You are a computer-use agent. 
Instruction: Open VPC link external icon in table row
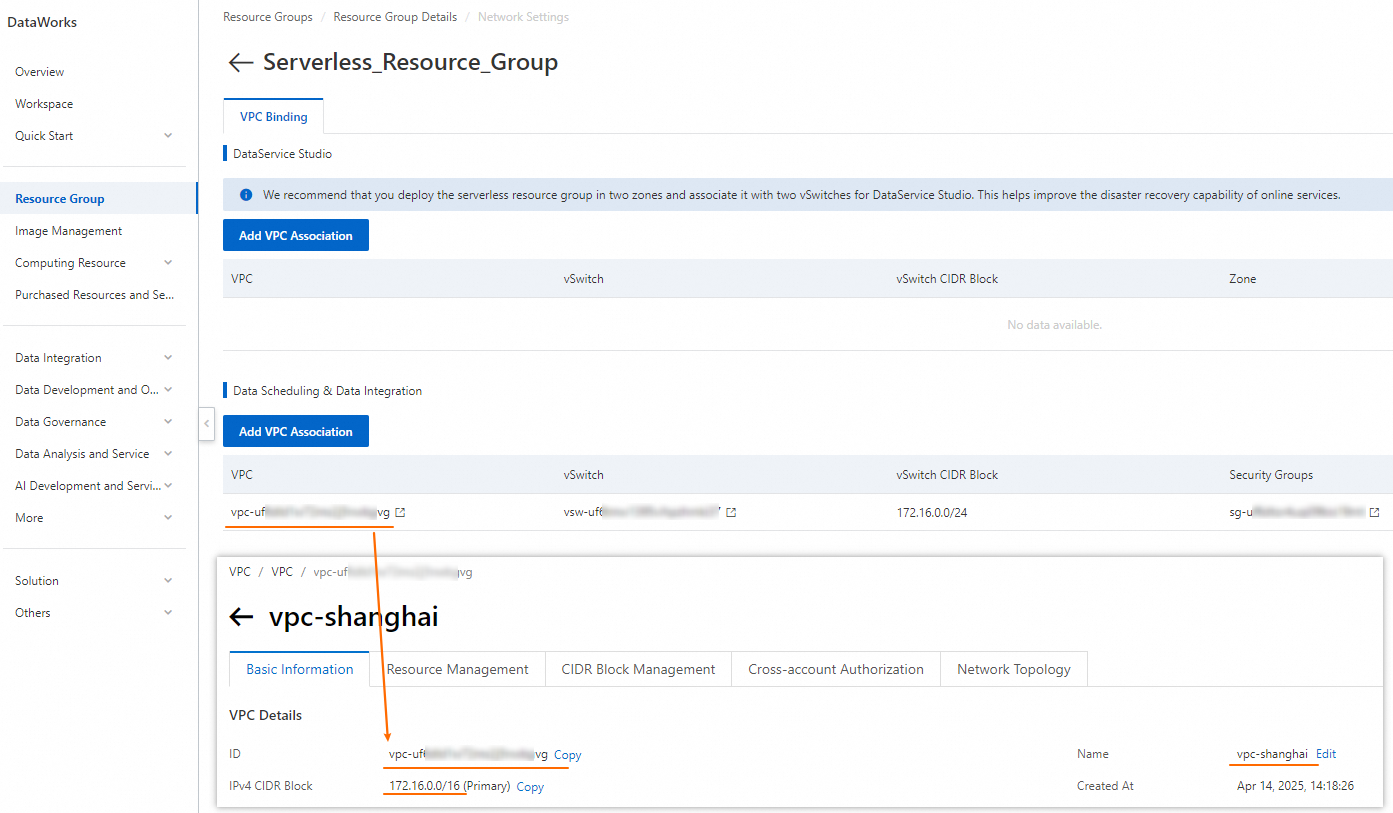pyautogui.click(x=400, y=512)
